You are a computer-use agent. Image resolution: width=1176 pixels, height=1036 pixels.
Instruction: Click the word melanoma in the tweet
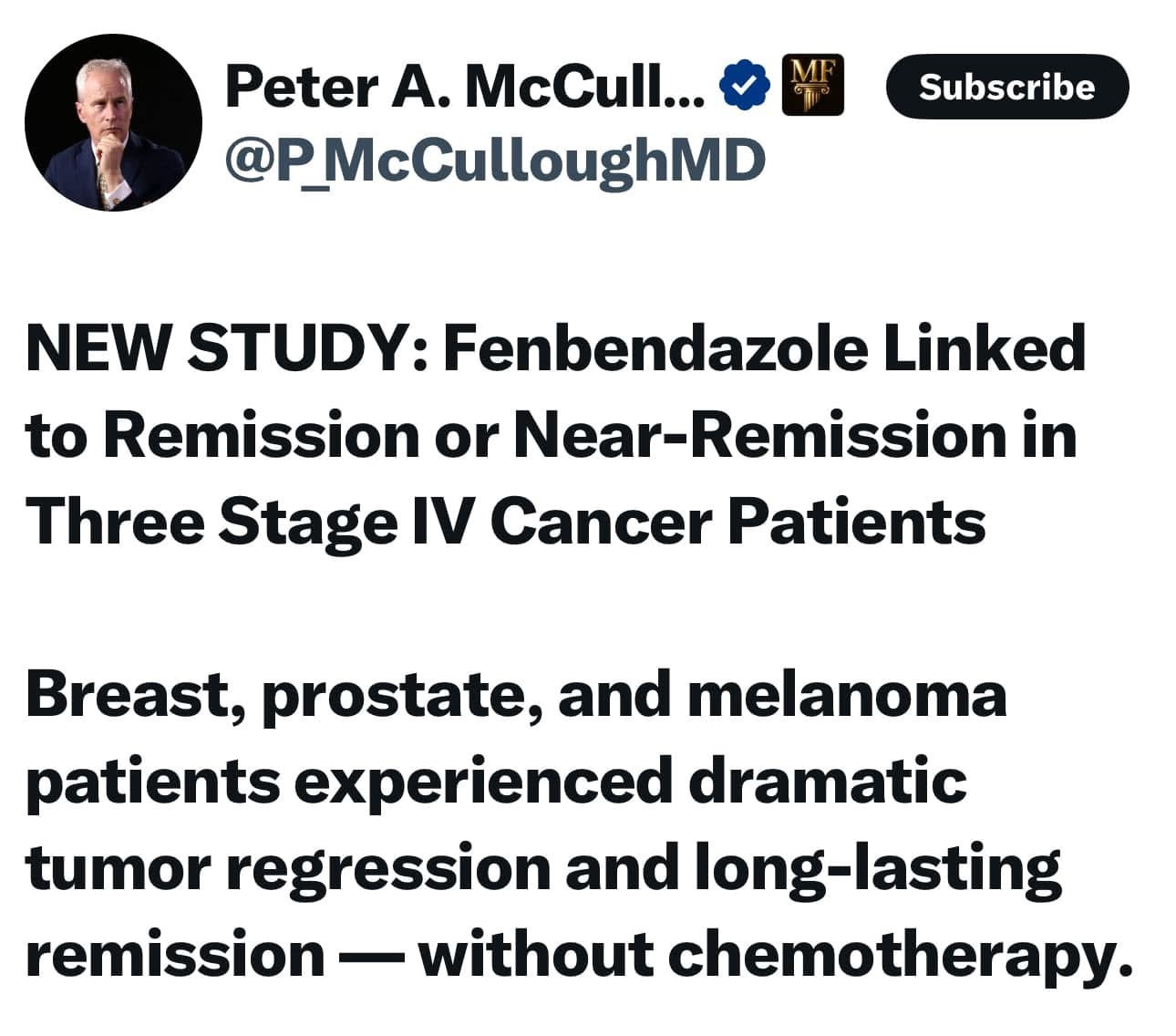coord(846,695)
